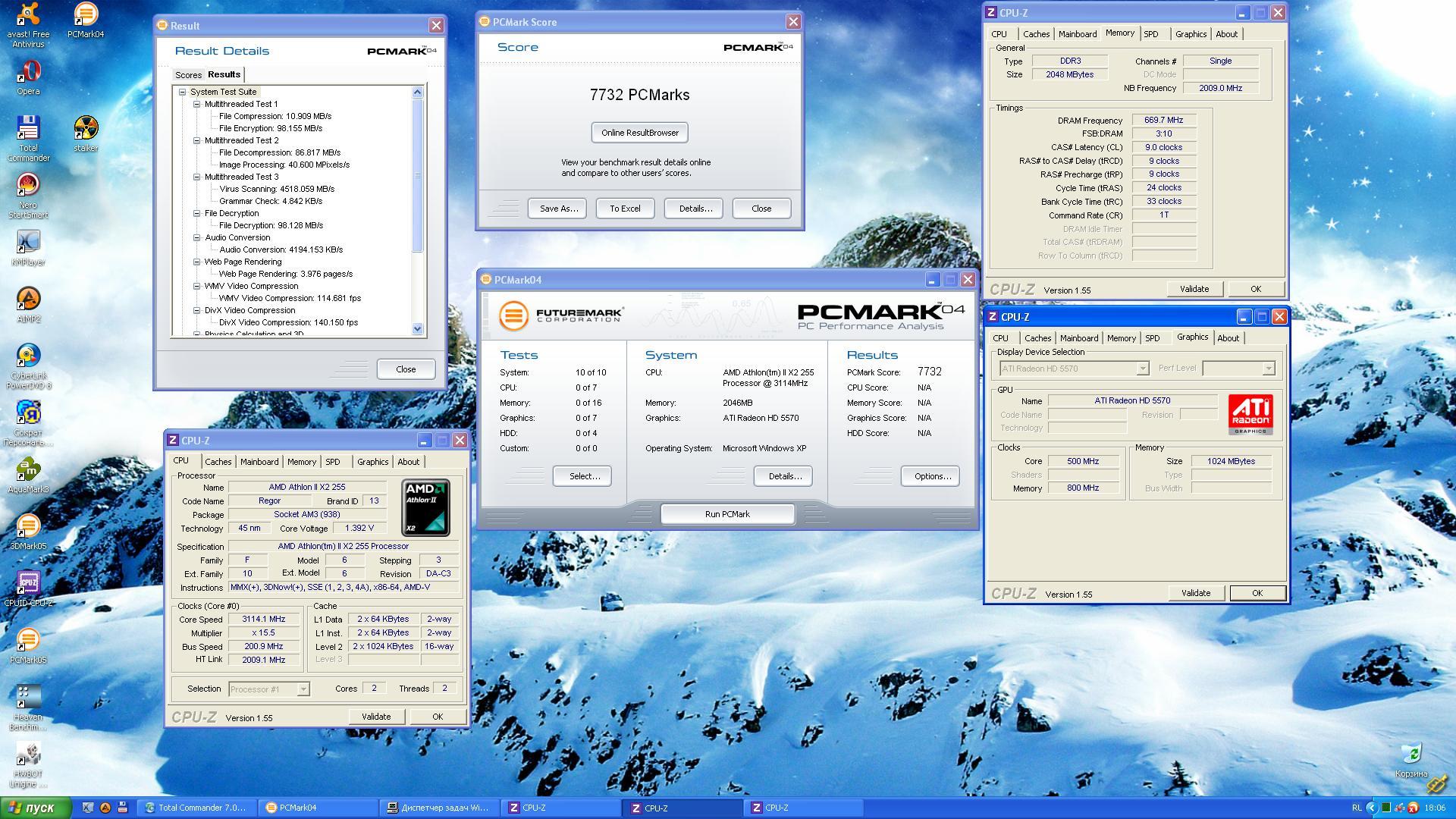Open the Recycle Bin (Корзина) icon

(1411, 760)
